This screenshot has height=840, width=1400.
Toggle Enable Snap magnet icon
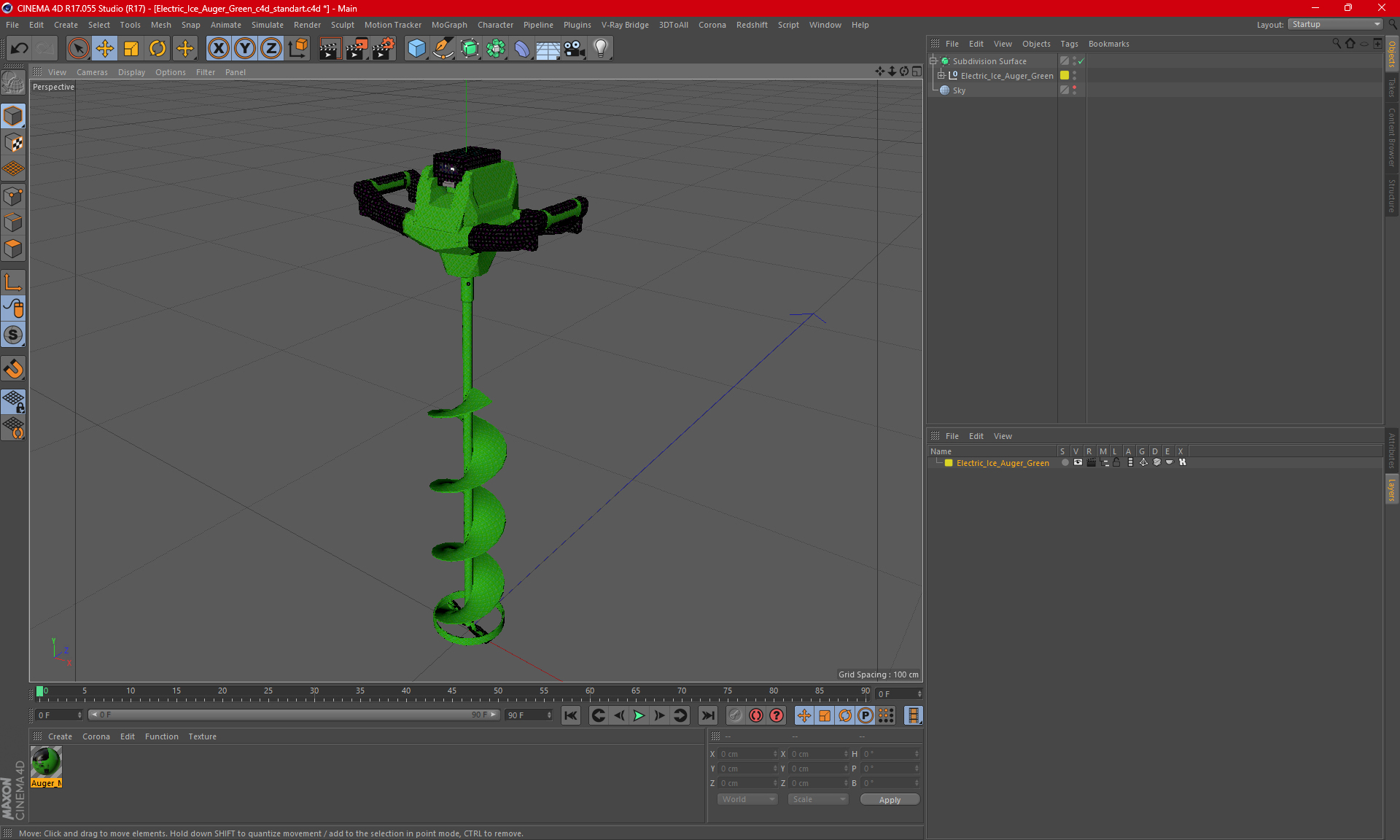(13, 369)
